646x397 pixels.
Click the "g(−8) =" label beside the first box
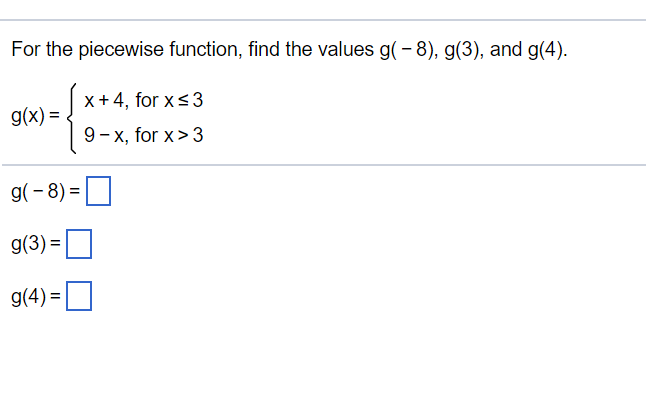click(46, 191)
